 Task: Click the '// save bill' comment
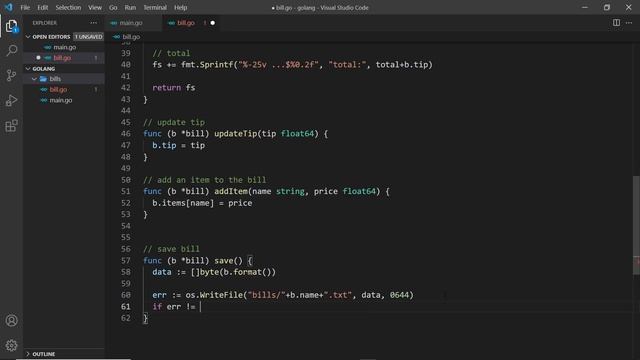[x=171, y=249]
